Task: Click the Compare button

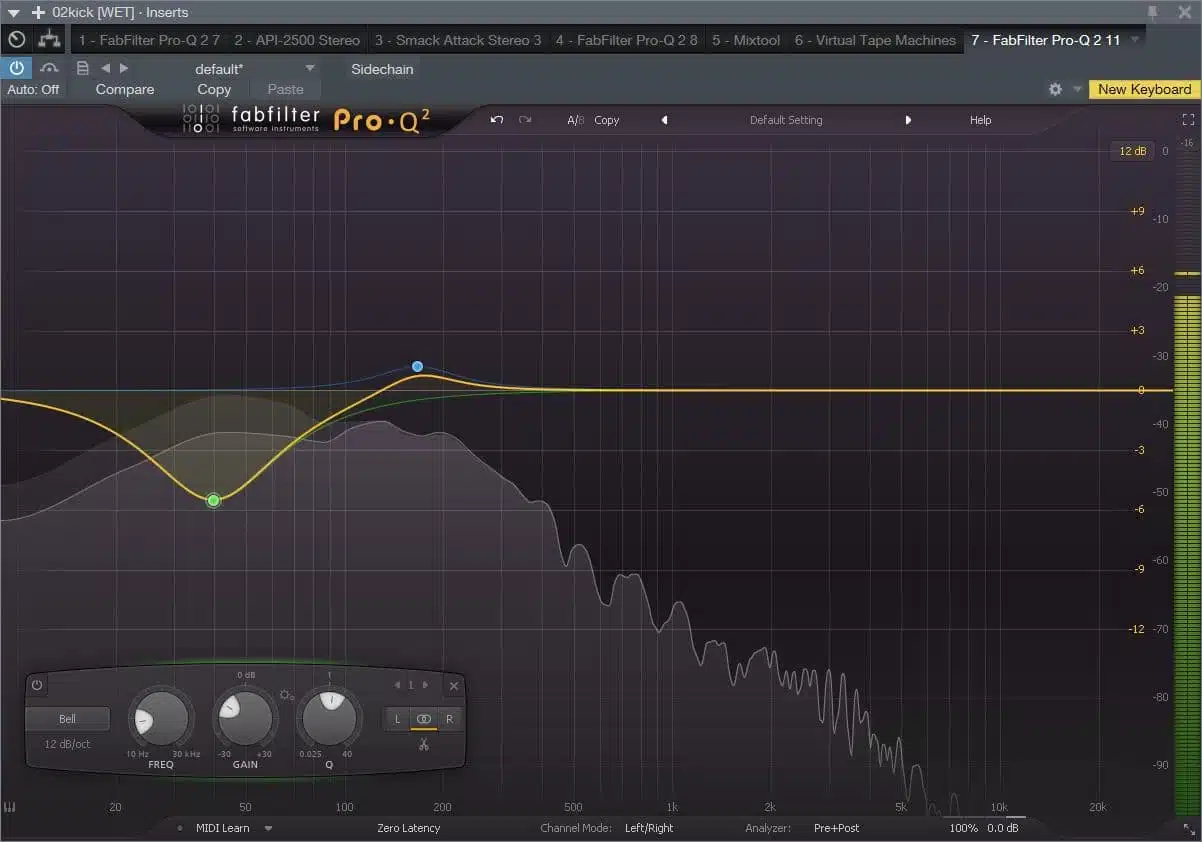Action: click(x=125, y=89)
